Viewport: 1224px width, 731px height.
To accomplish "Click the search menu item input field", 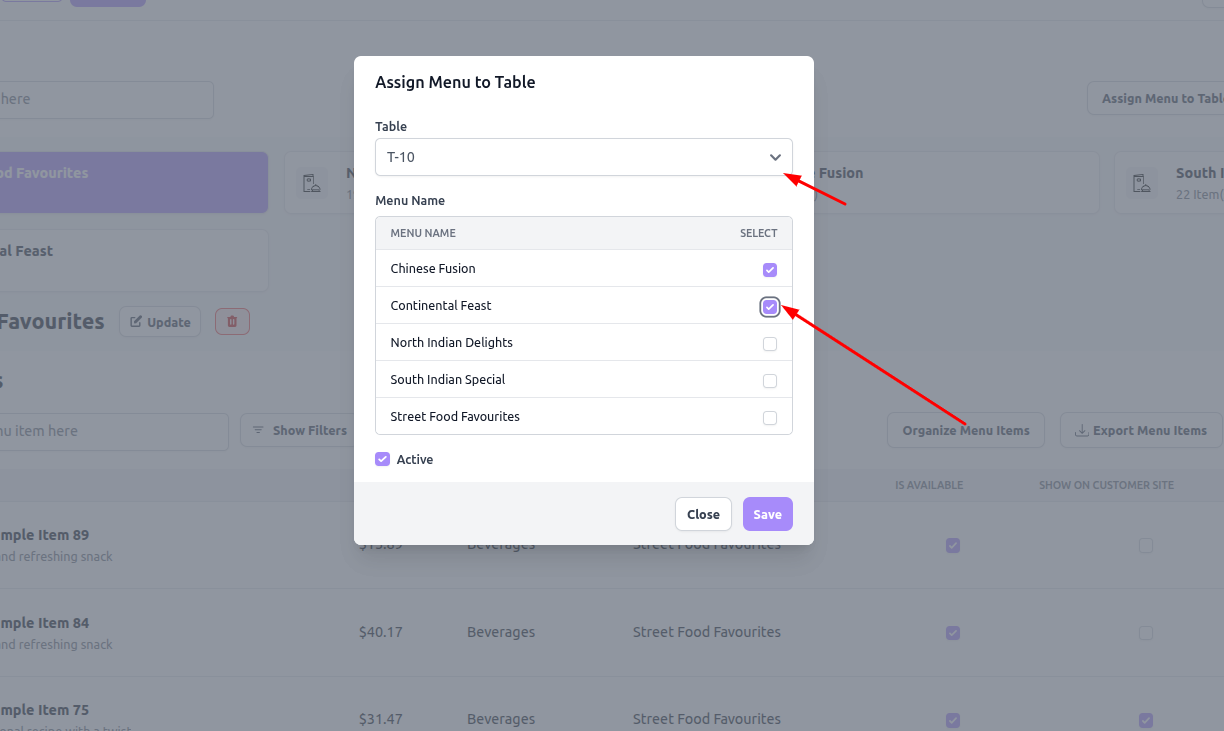I will point(112,431).
